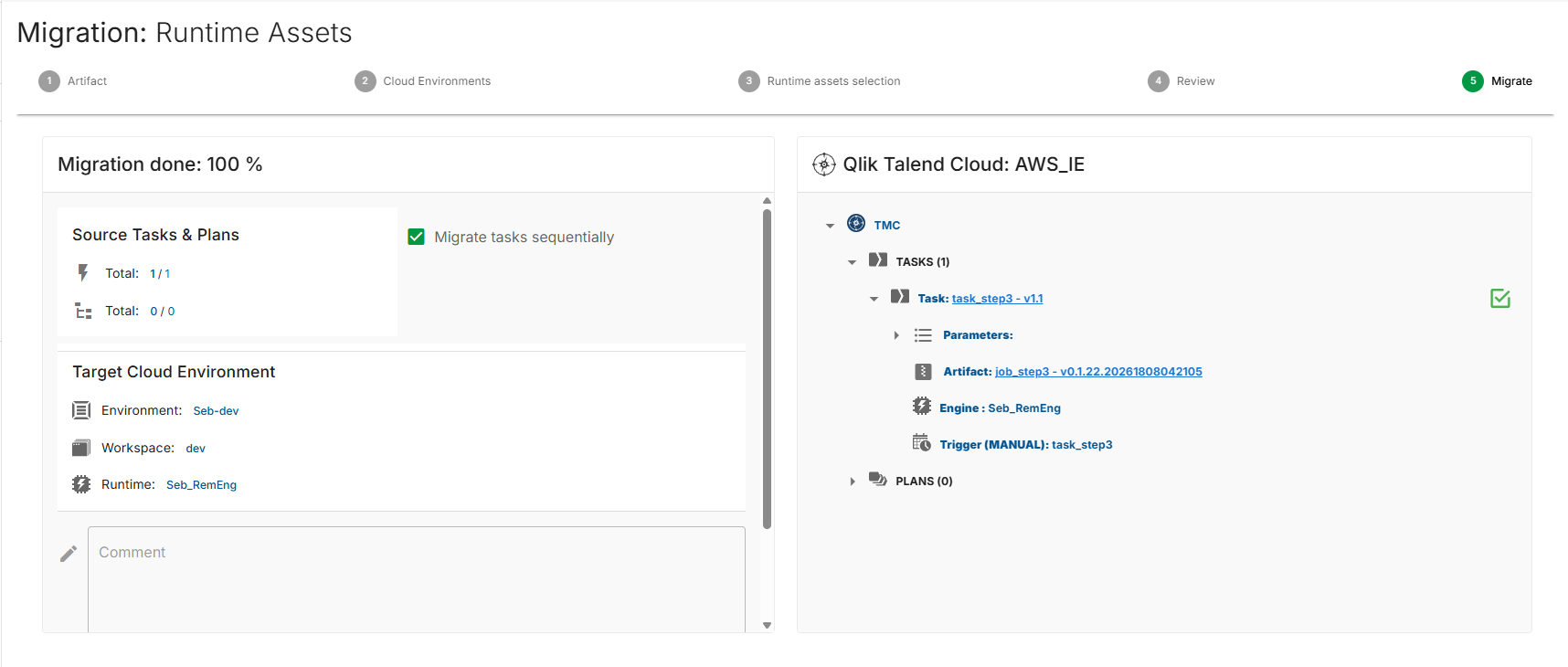
Task: Select the Parameters label
Action: (978, 335)
